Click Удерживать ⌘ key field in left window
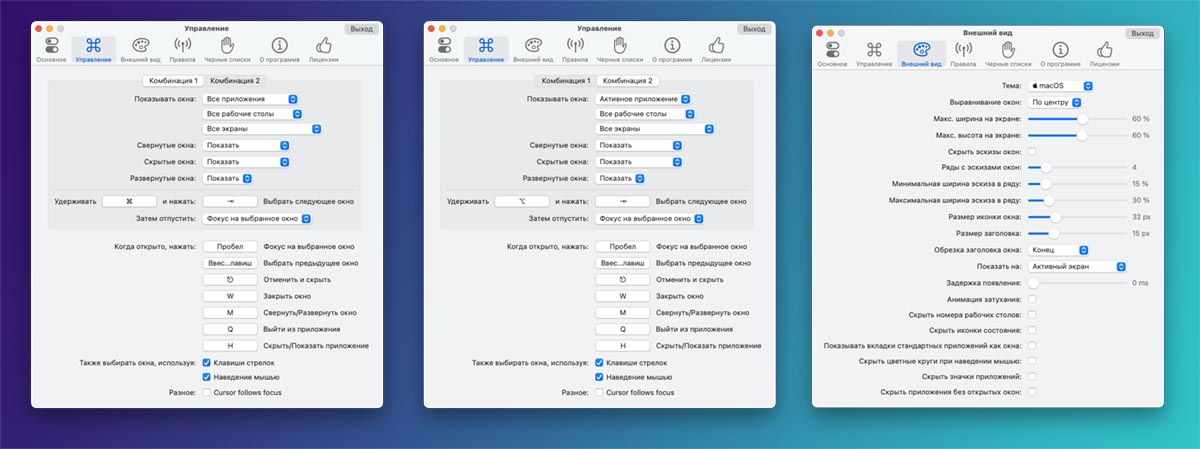Screen dimensions: 1200x449 point(130,202)
